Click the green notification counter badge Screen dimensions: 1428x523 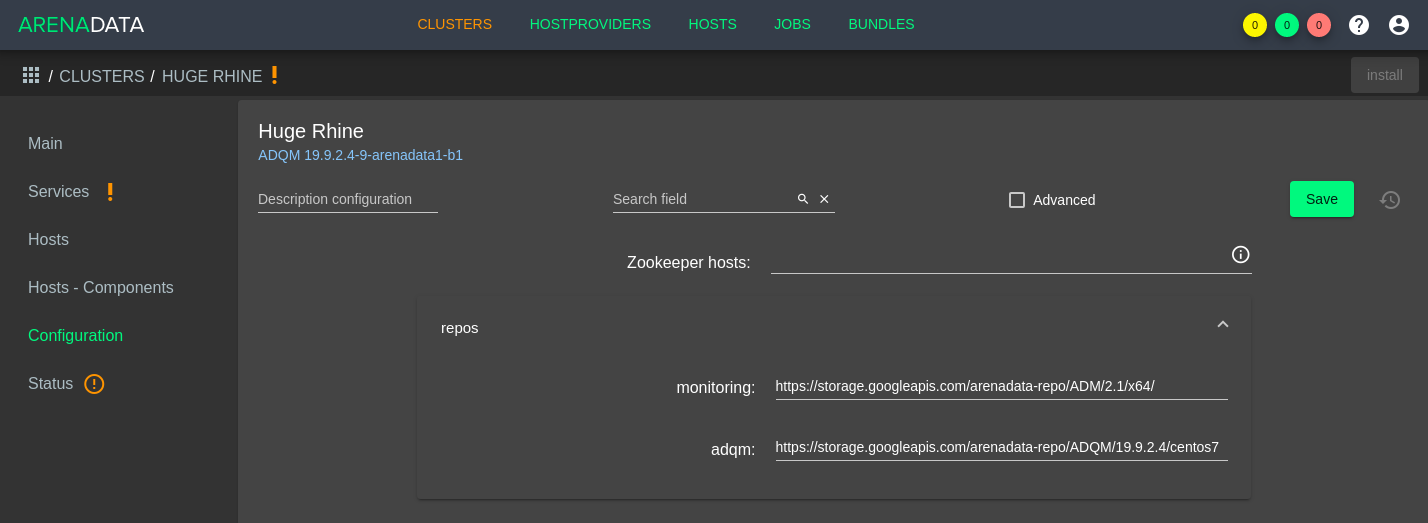point(1287,25)
